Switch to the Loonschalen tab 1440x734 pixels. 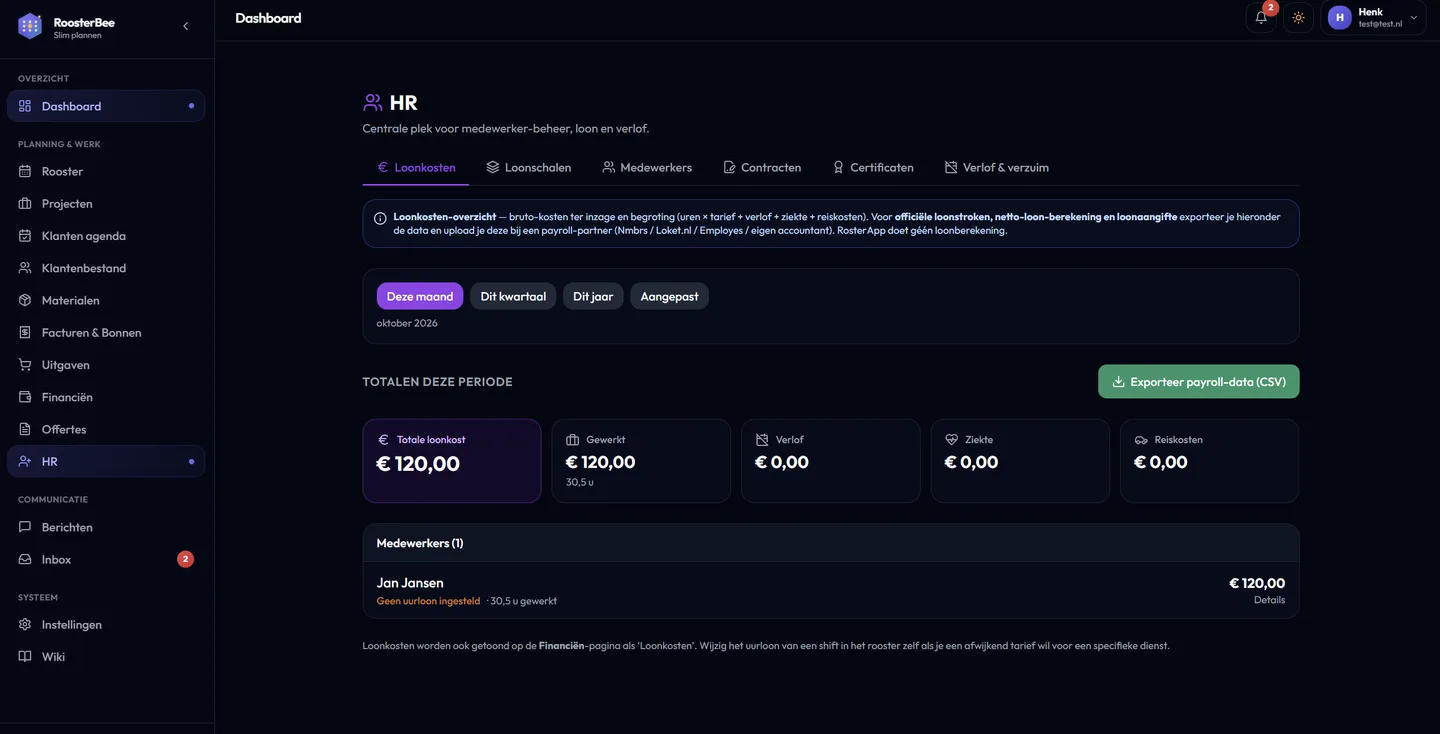528,167
